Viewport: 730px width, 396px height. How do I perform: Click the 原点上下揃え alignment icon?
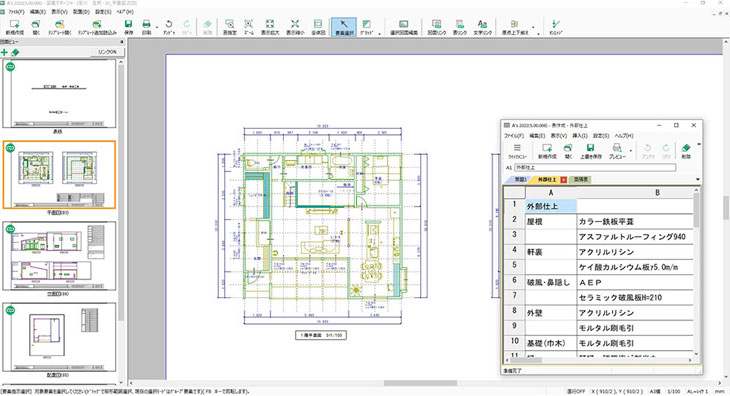(514, 27)
